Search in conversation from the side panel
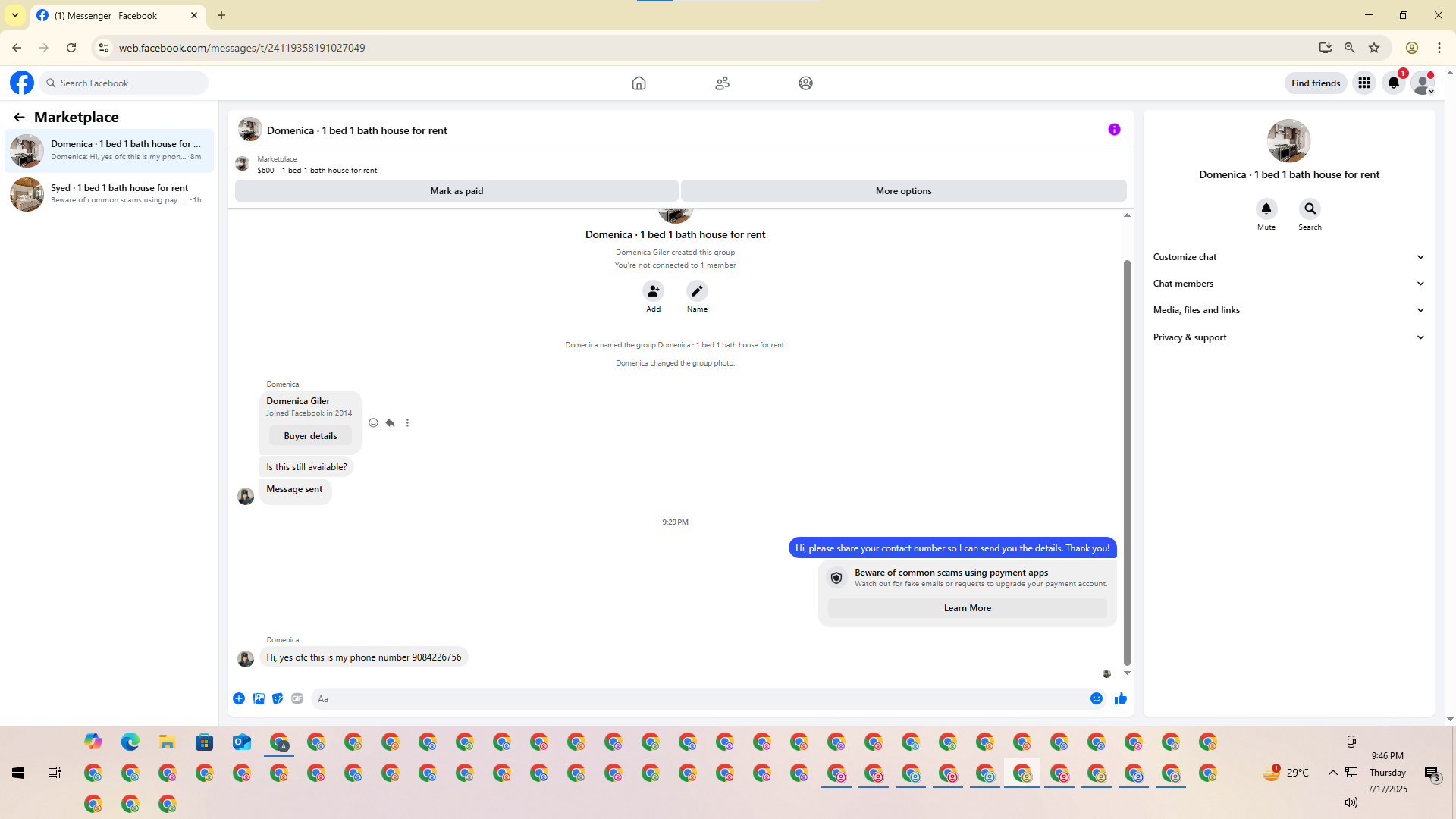Screen dimensions: 1456x819 coord(1310,209)
